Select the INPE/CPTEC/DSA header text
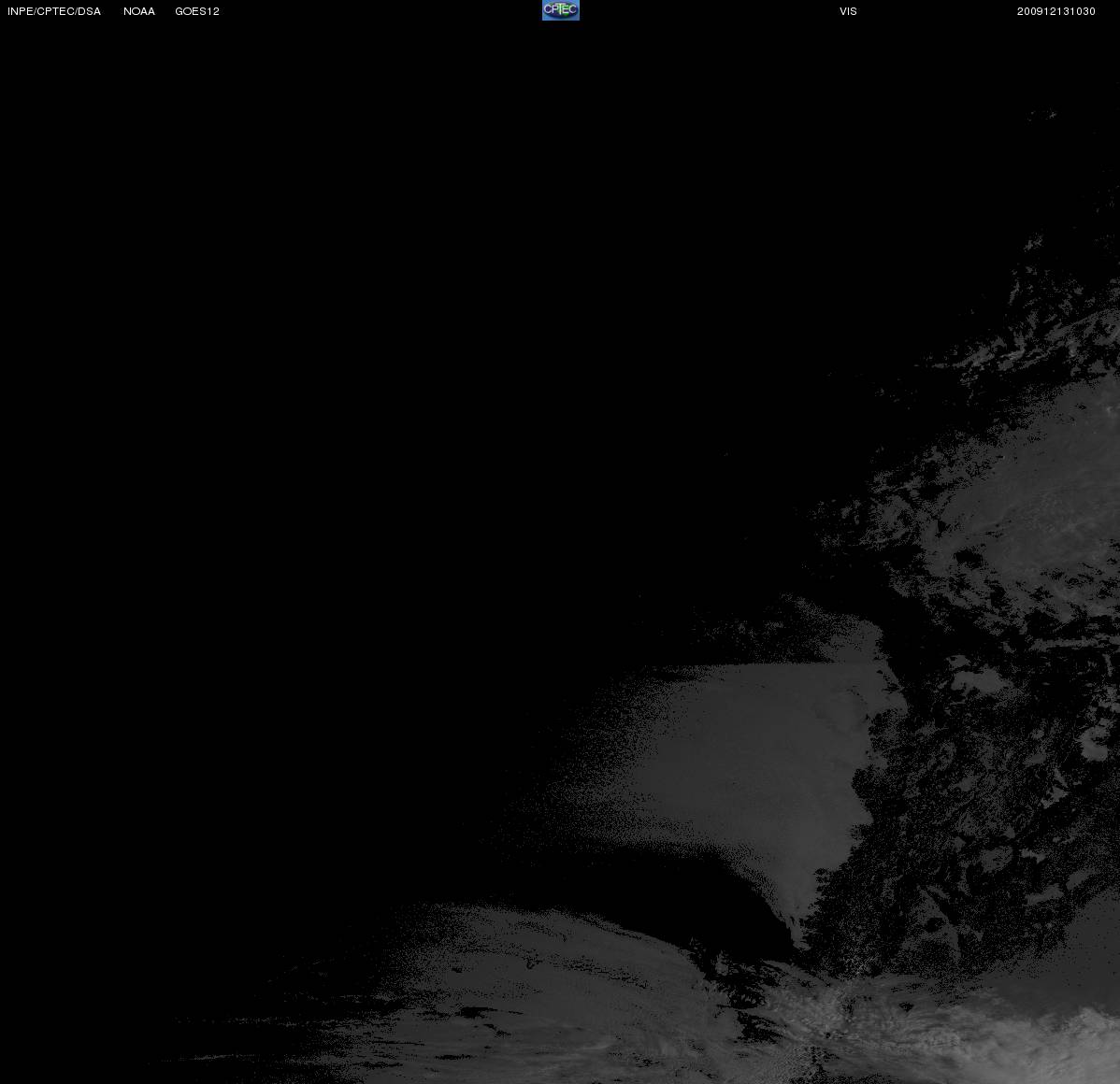This screenshot has height=1084, width=1120. [x=54, y=11]
